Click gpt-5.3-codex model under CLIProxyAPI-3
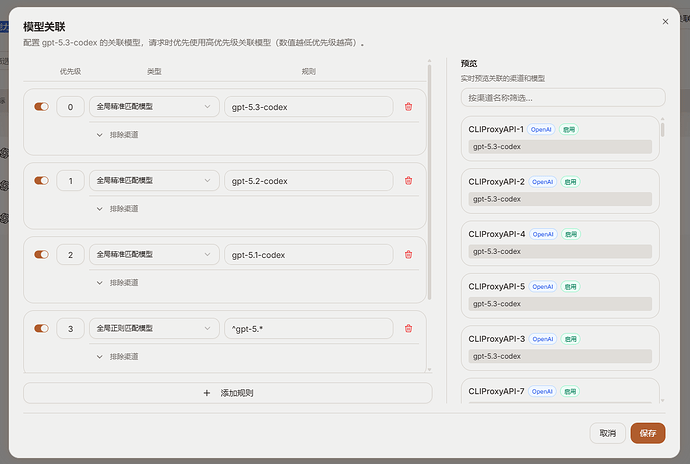This screenshot has height=464, width=690. pyautogui.click(x=560, y=356)
